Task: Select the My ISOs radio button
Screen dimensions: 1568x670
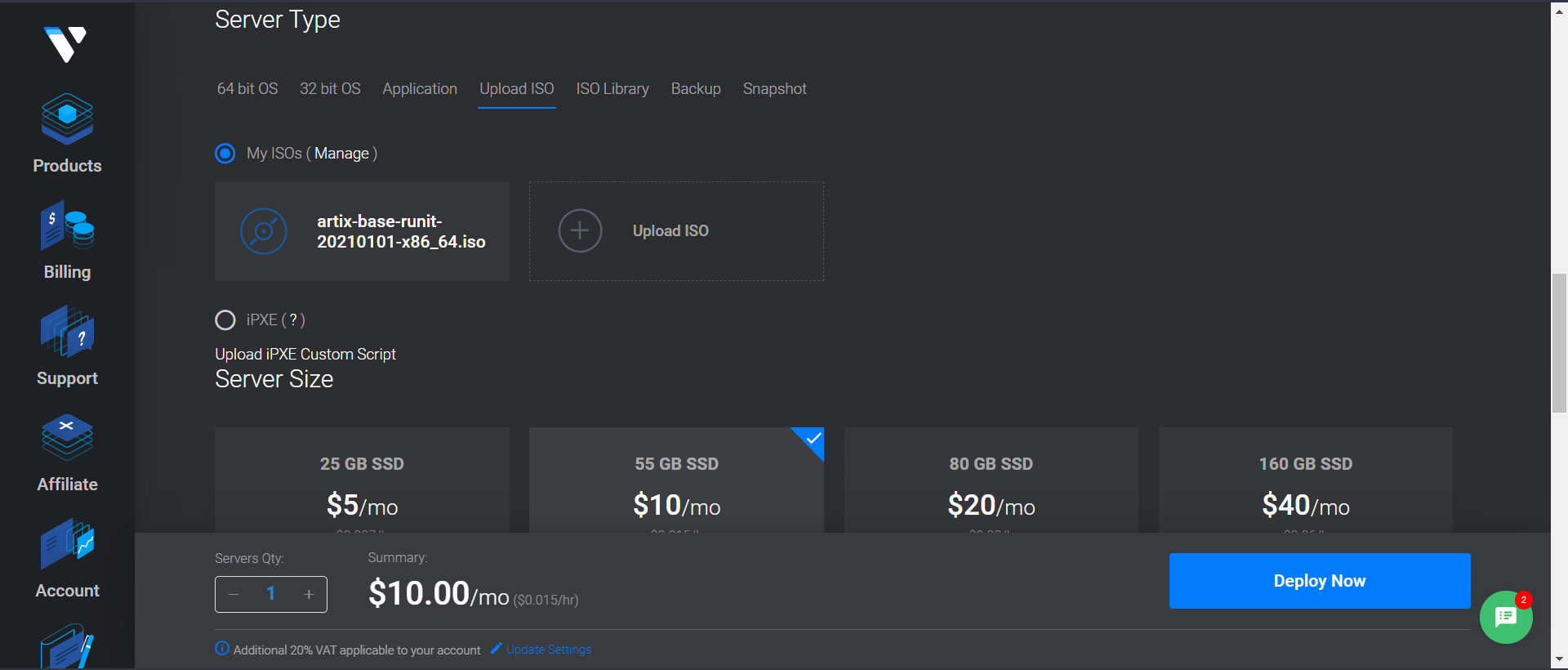Action: (x=225, y=154)
